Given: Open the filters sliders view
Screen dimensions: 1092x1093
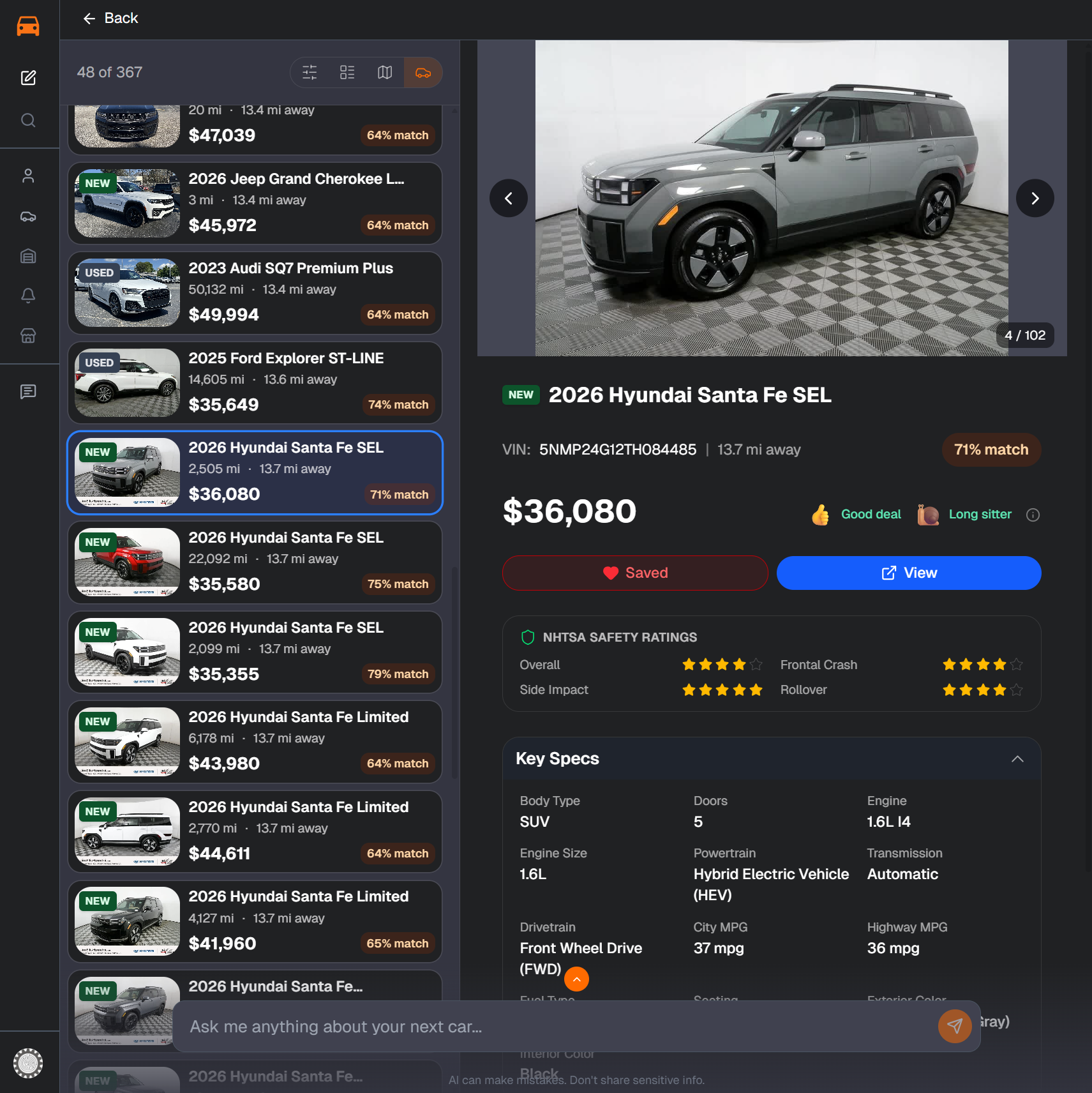Looking at the screenshot, I should click(x=310, y=73).
